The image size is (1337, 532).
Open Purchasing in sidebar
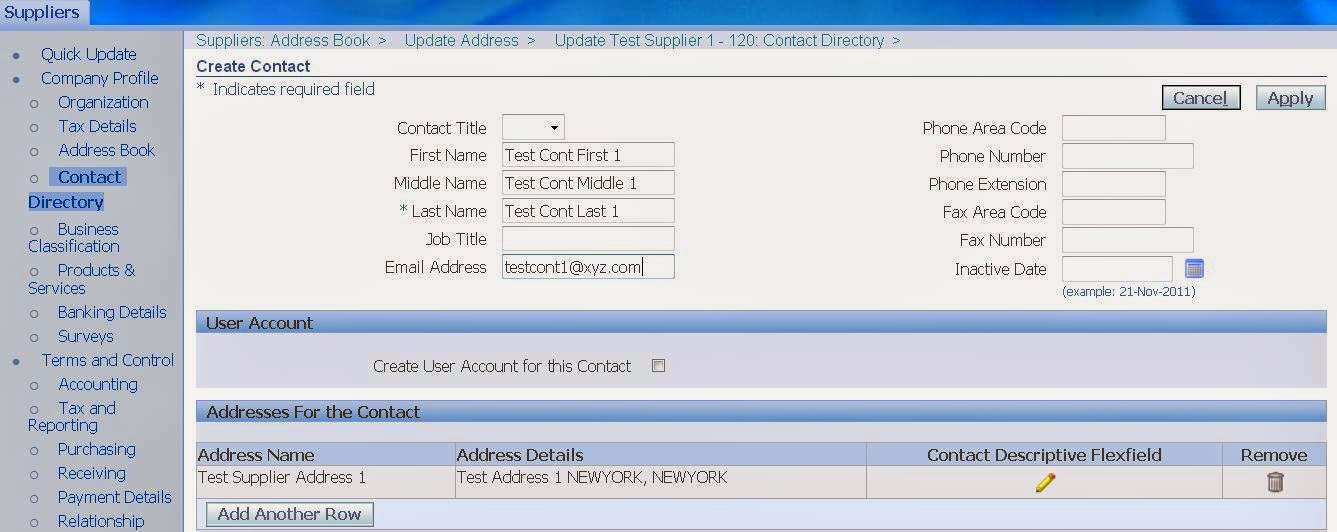(96, 449)
